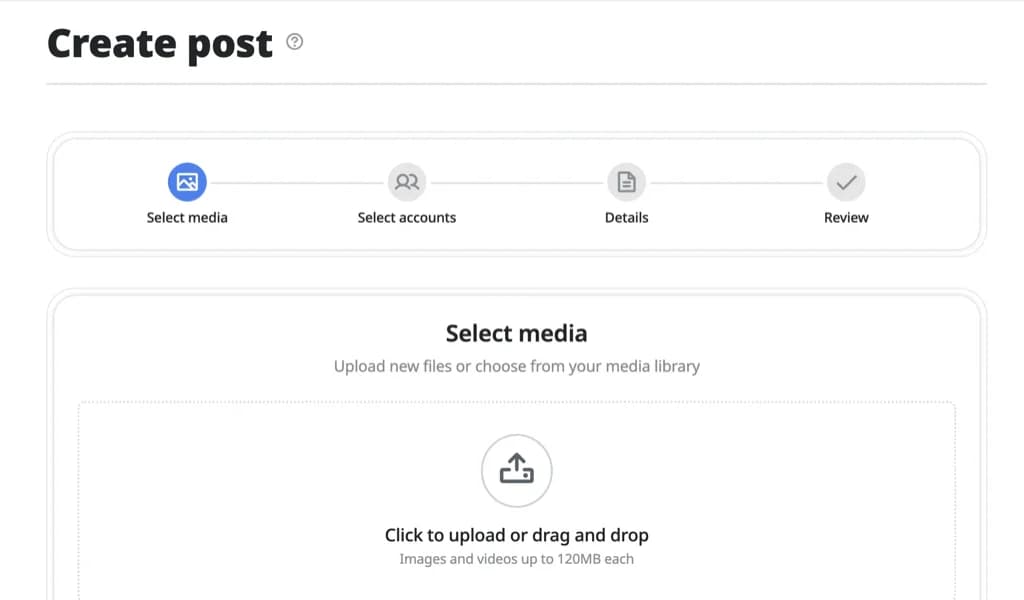Click the circular upload tray icon
The width and height of the screenshot is (1024, 600).
click(x=517, y=470)
